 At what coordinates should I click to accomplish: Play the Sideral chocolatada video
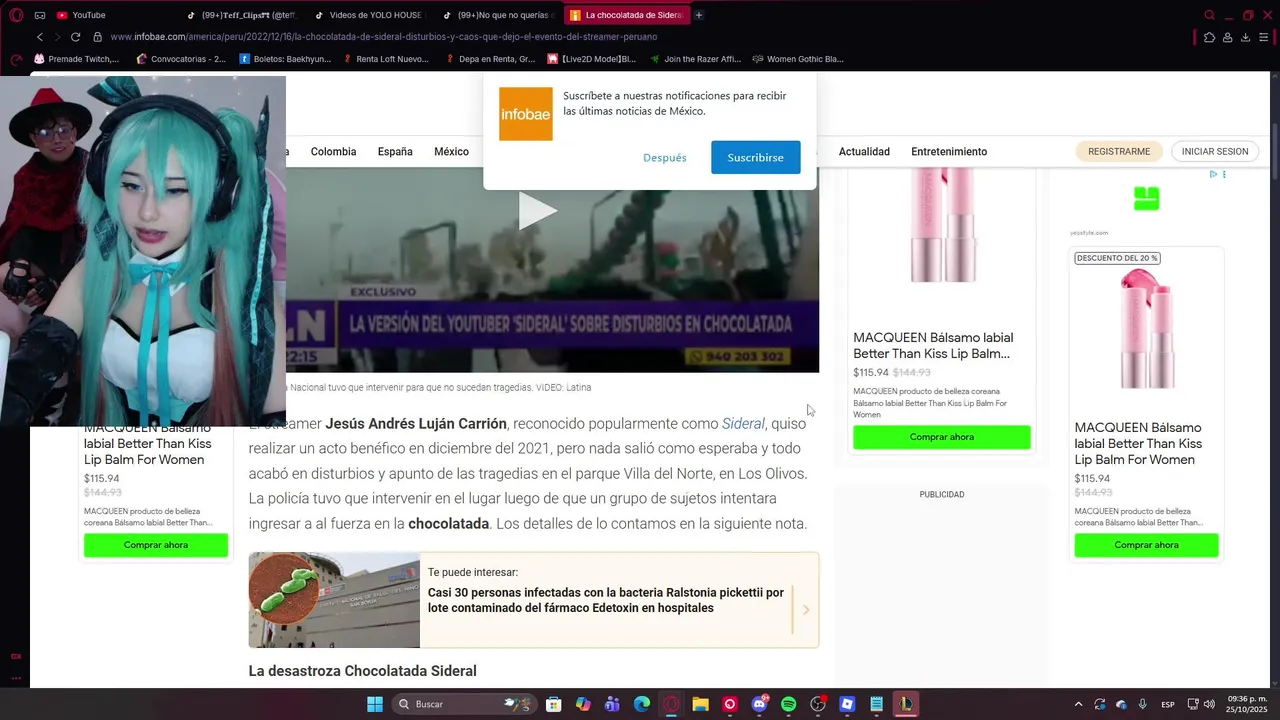537,211
